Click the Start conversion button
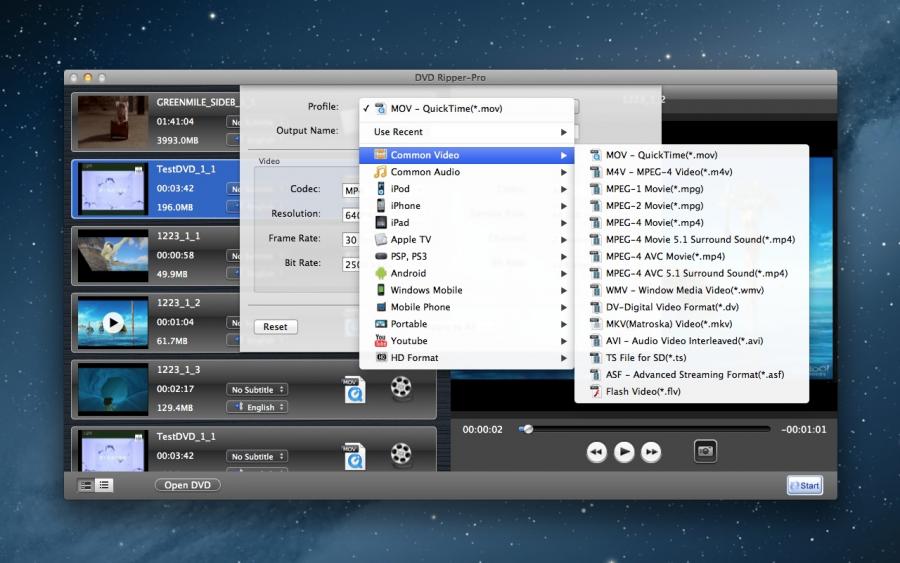 pyautogui.click(x=804, y=486)
